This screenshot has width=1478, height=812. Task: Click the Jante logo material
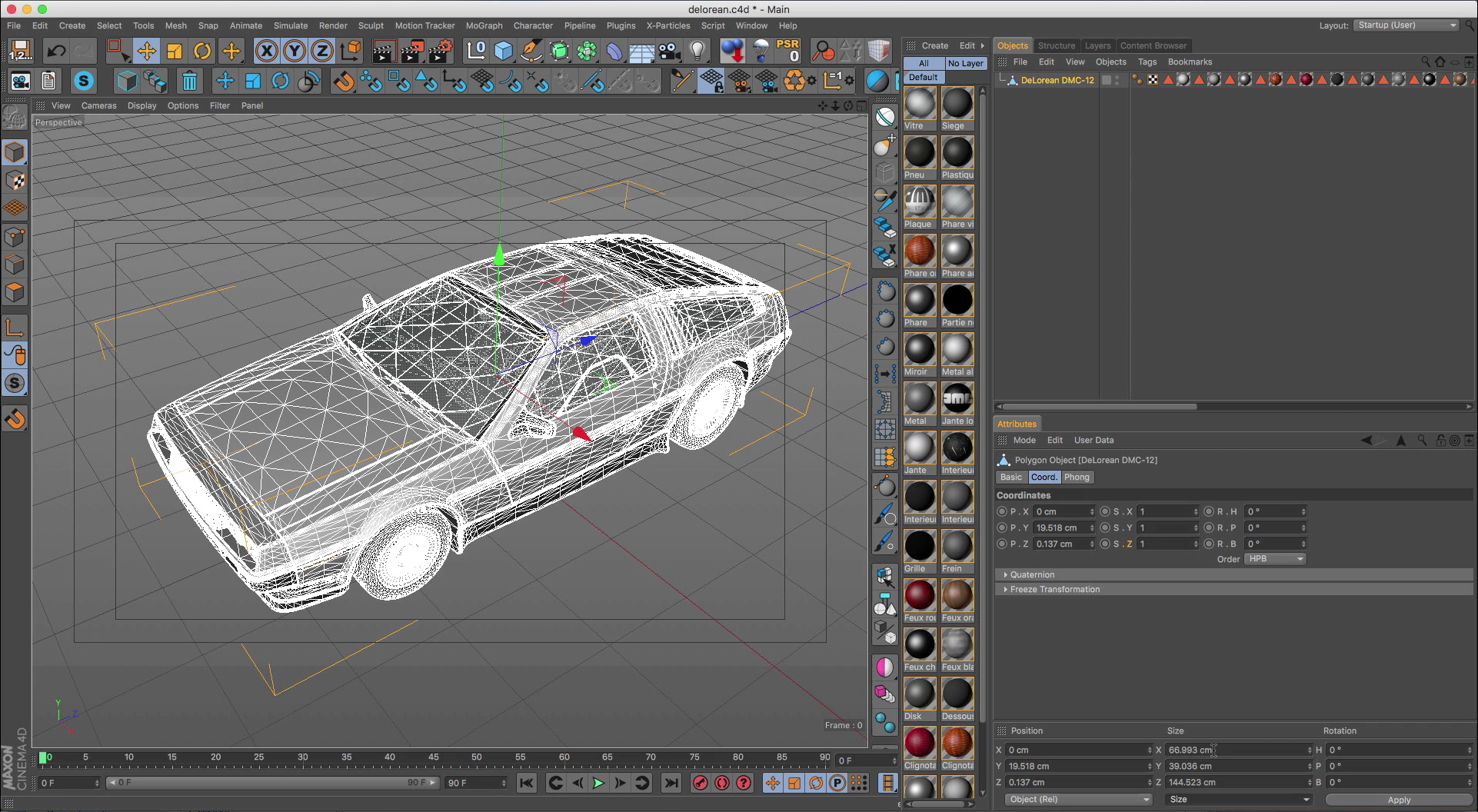point(957,398)
